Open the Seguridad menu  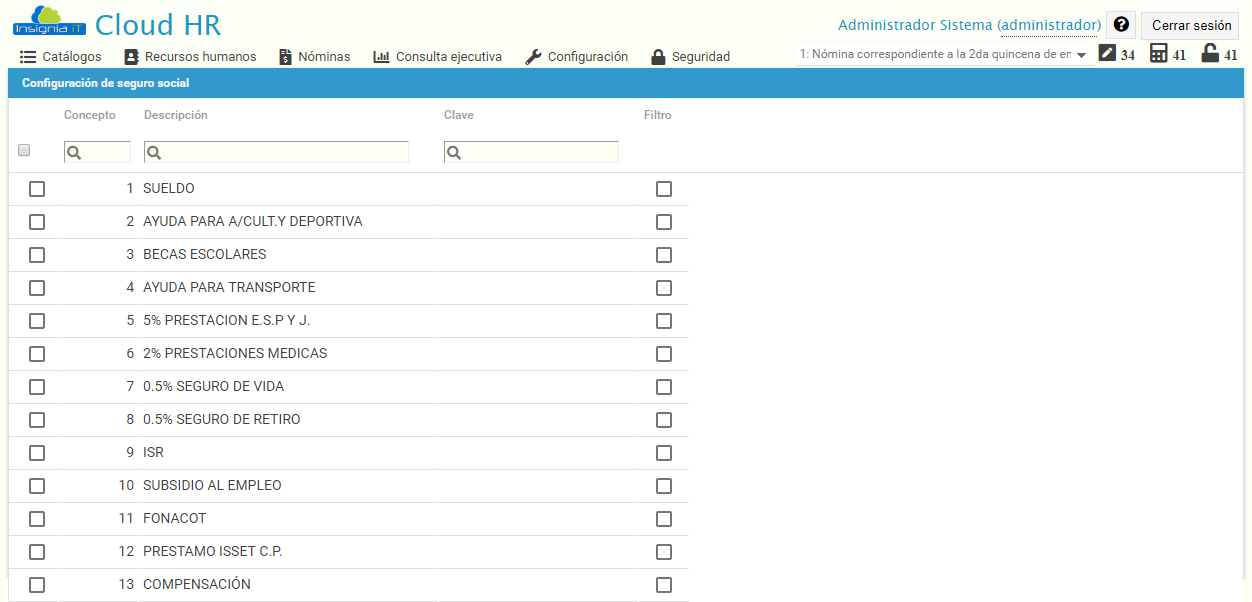[x=690, y=57]
